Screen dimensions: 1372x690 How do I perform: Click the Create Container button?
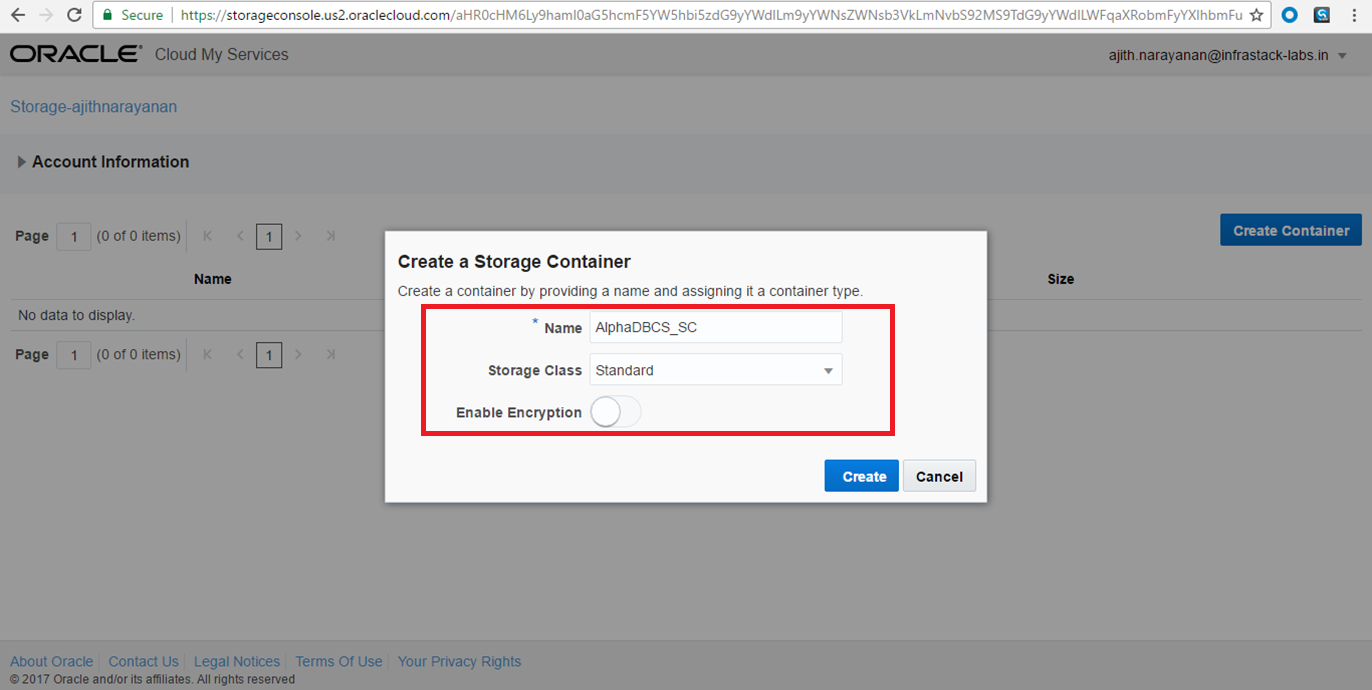pyautogui.click(x=1291, y=230)
